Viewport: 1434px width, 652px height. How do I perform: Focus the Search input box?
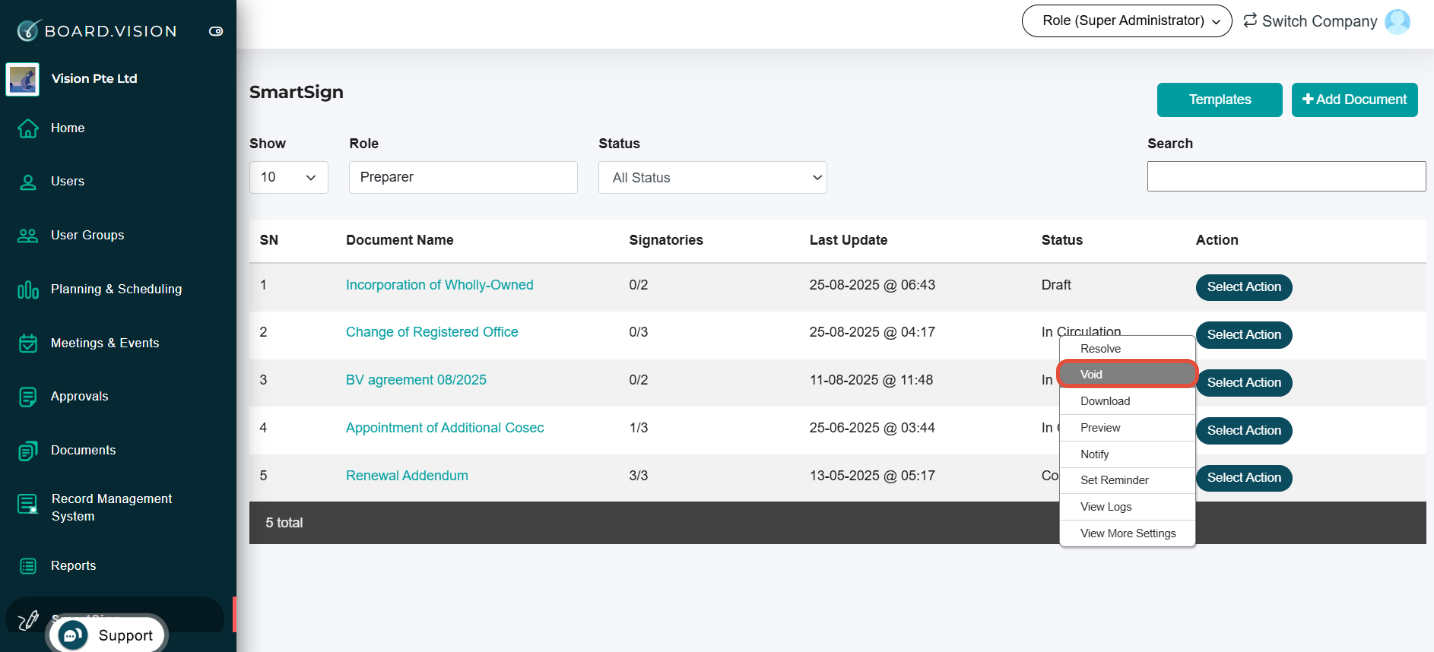(1286, 176)
